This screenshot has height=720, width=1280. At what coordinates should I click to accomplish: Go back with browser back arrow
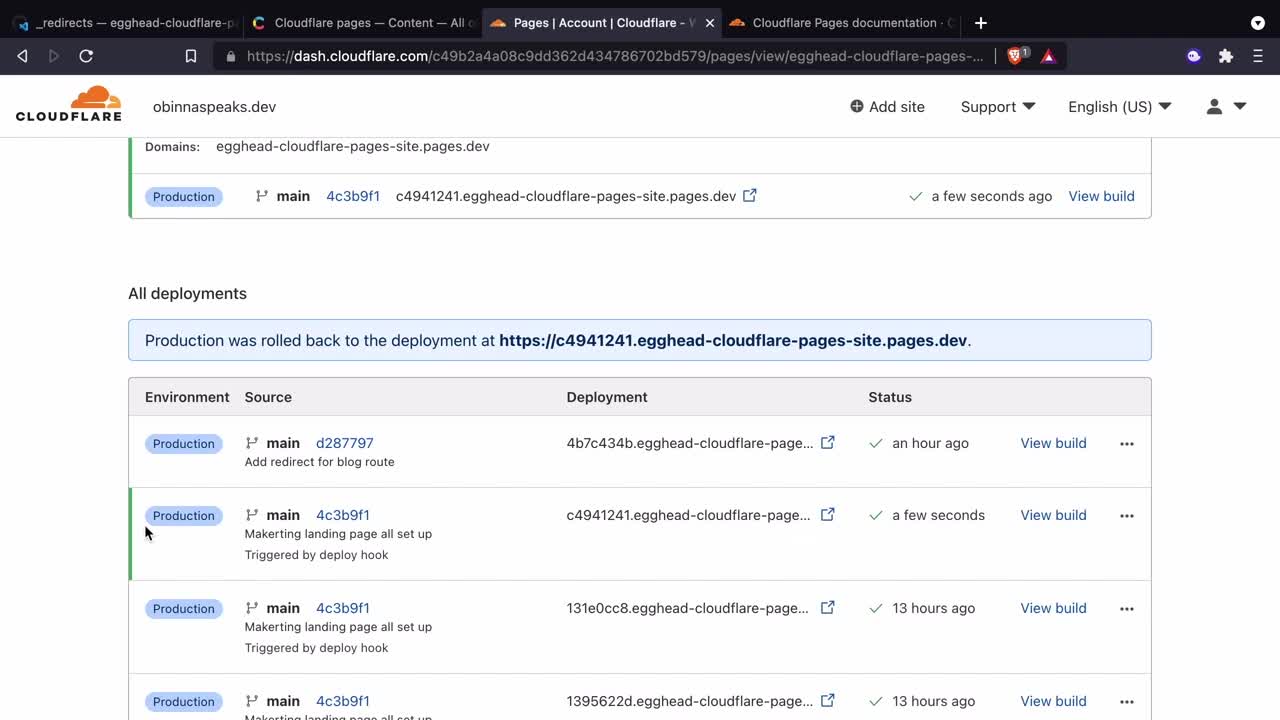[x=23, y=56]
